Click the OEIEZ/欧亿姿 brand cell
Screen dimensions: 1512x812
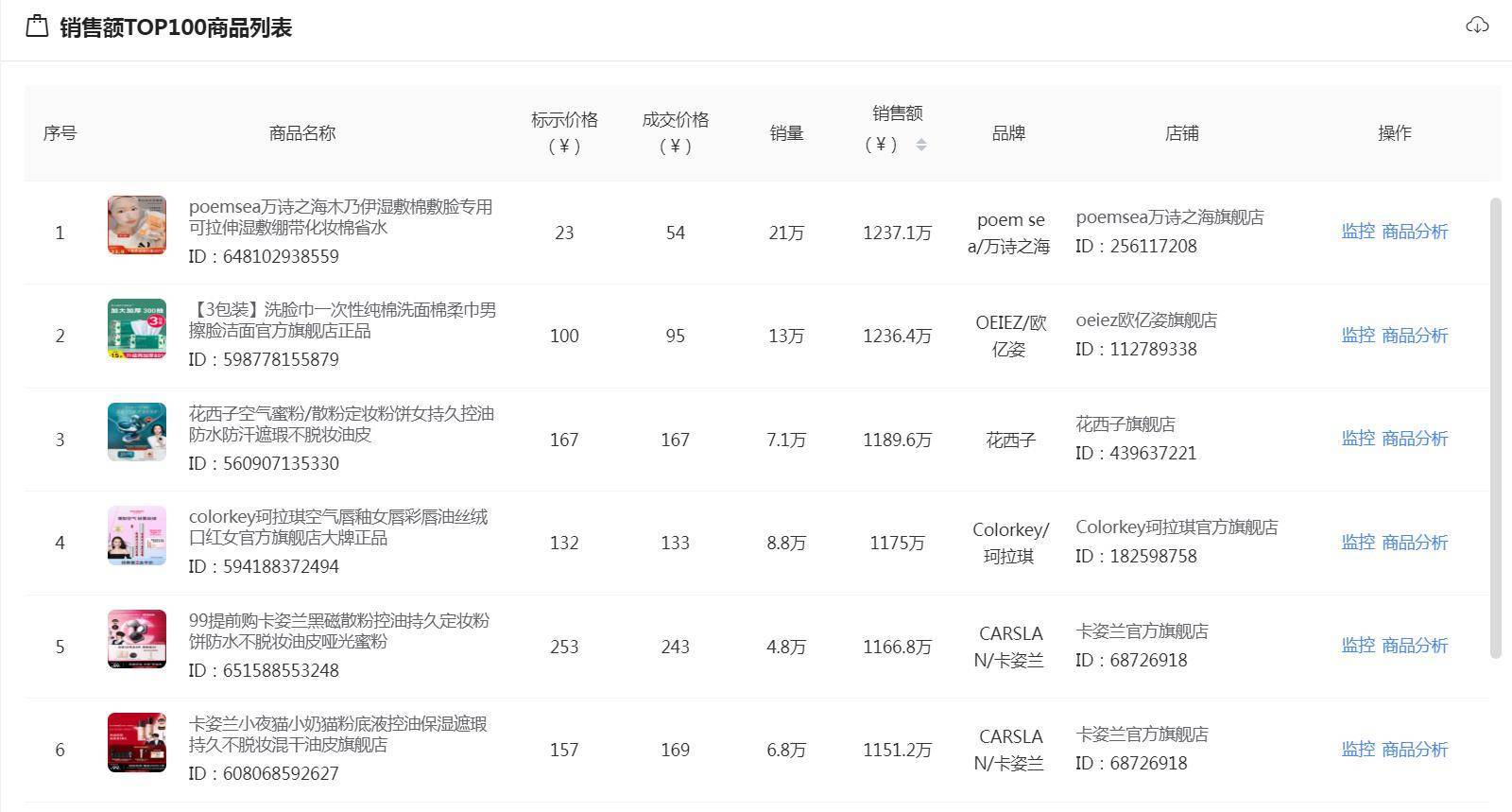(1009, 336)
